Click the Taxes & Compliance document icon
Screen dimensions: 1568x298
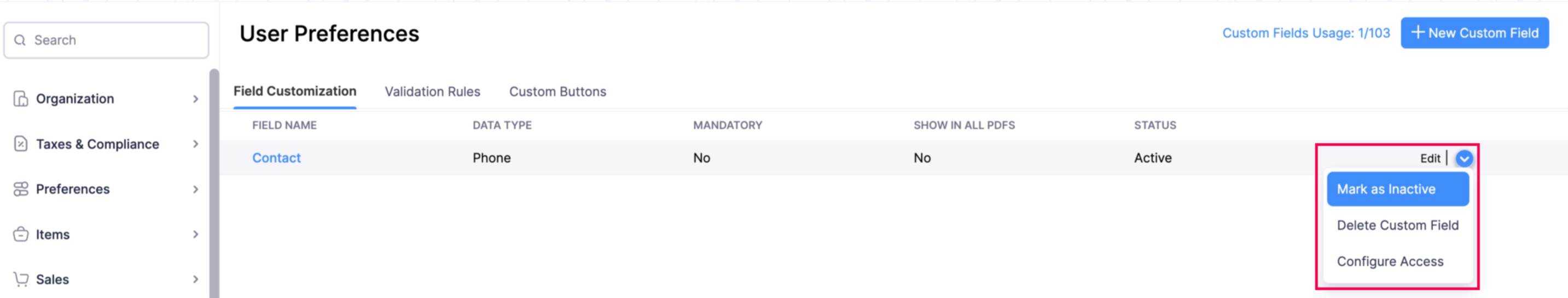21,144
